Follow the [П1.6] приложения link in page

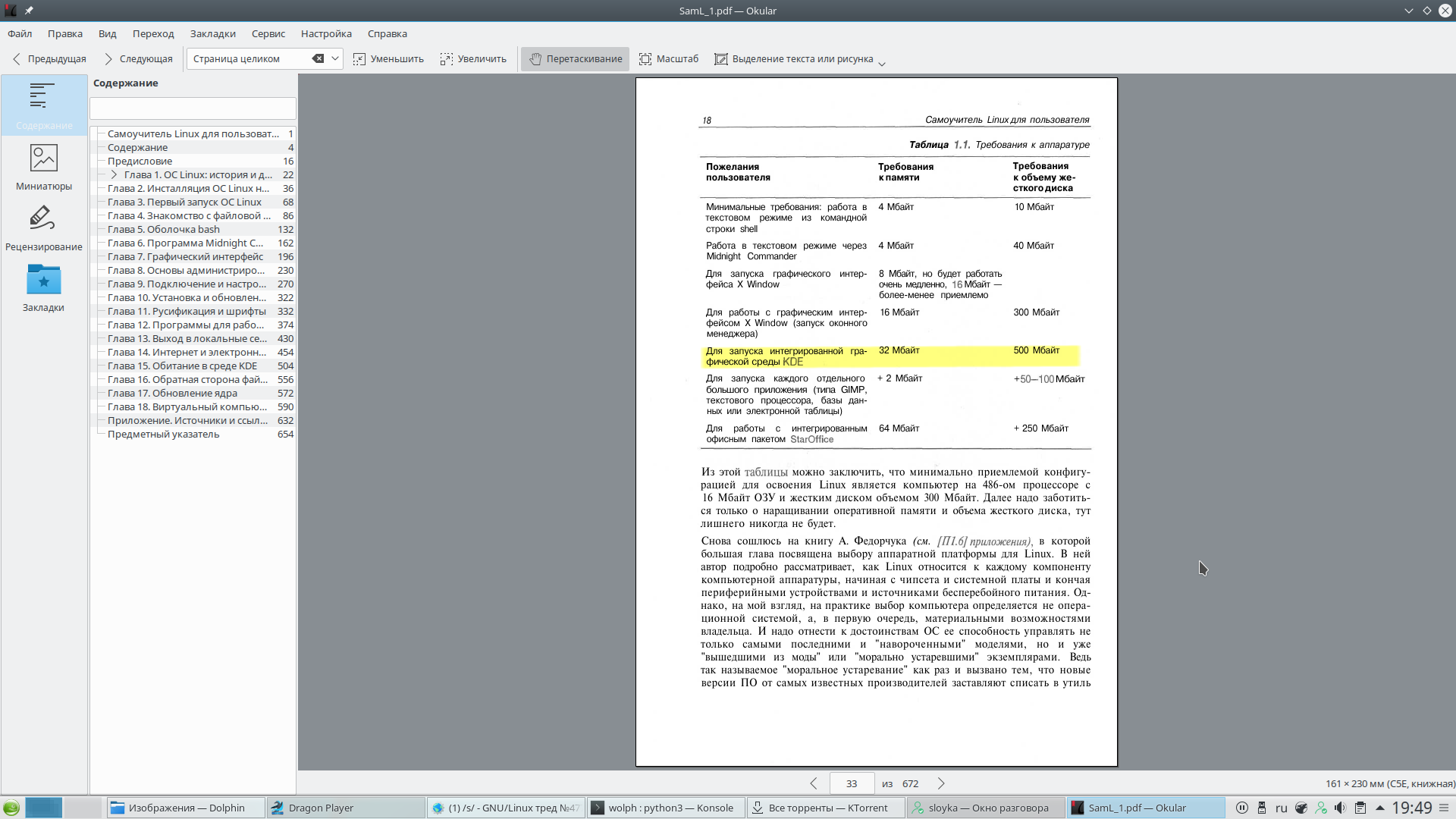984,541
